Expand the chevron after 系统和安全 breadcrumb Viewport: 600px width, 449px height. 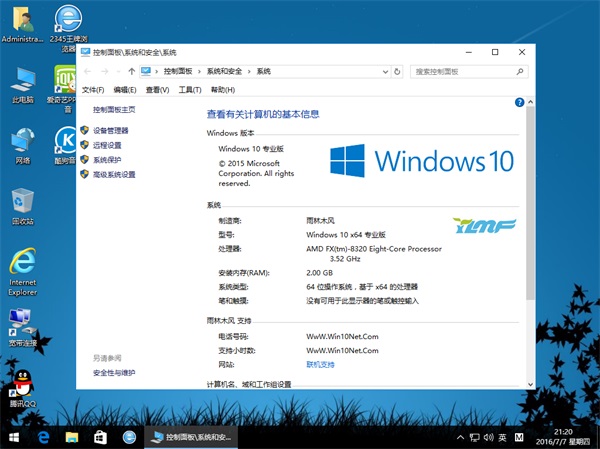[249, 72]
